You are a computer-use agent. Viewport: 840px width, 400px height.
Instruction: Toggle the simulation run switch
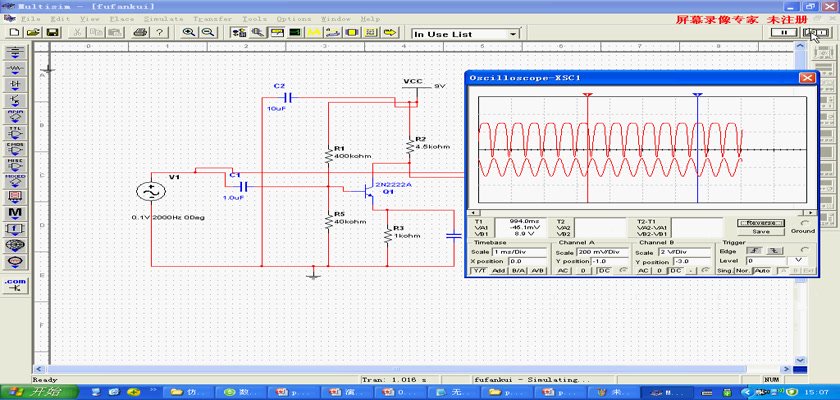point(816,33)
